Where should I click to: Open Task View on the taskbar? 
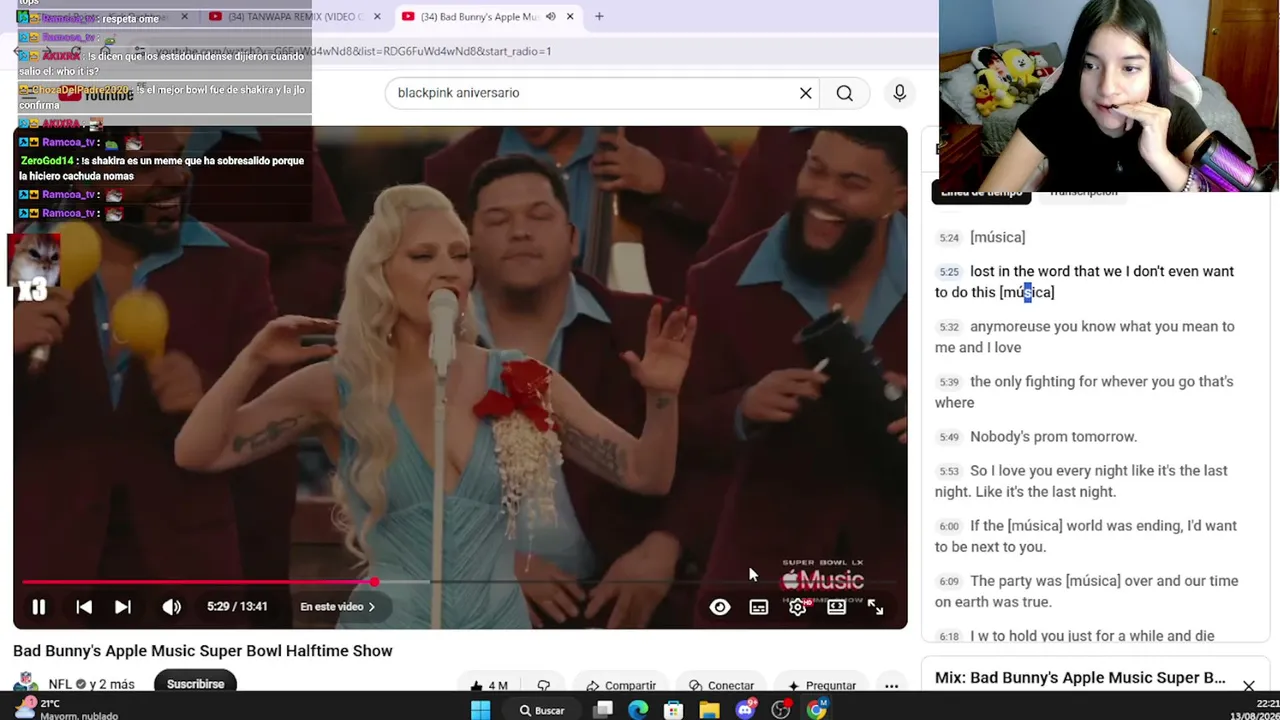[x=604, y=710]
